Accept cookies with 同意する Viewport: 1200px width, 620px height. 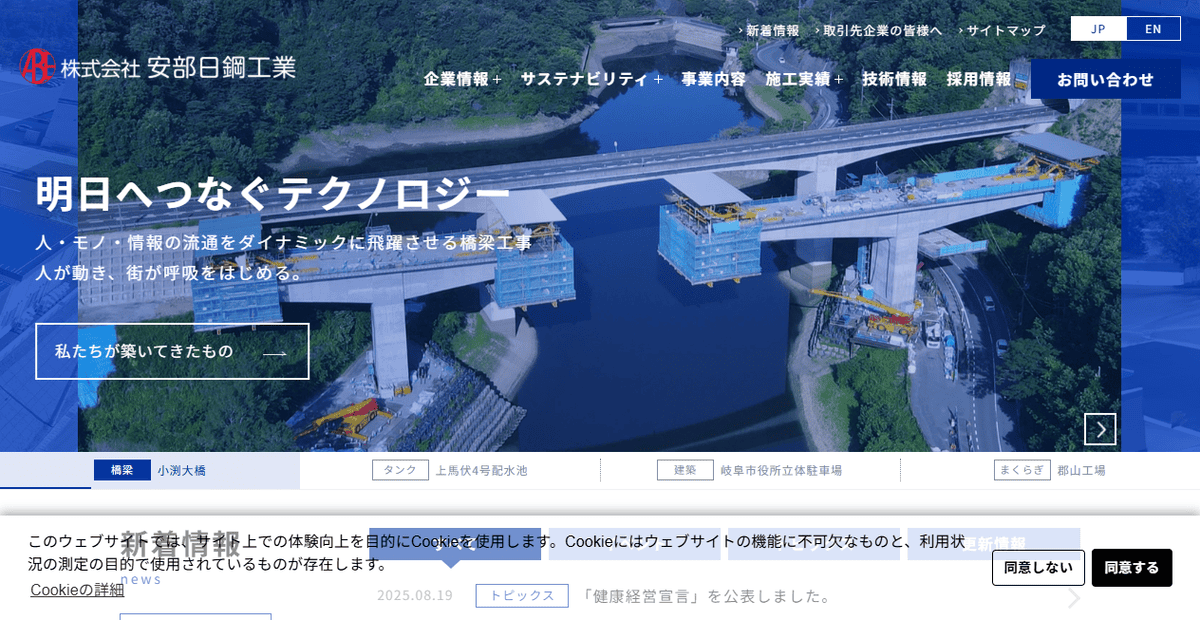[1132, 567]
